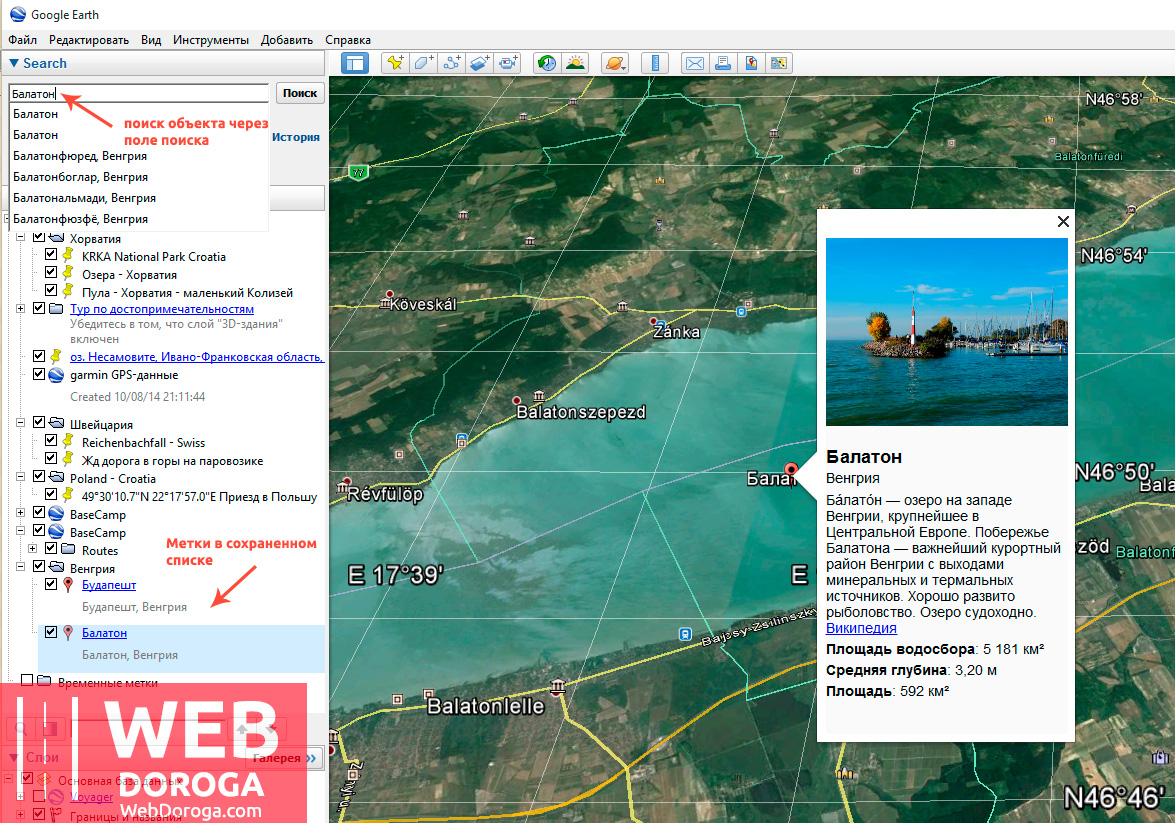Click the Балатон lake photo thumbnail

point(946,332)
